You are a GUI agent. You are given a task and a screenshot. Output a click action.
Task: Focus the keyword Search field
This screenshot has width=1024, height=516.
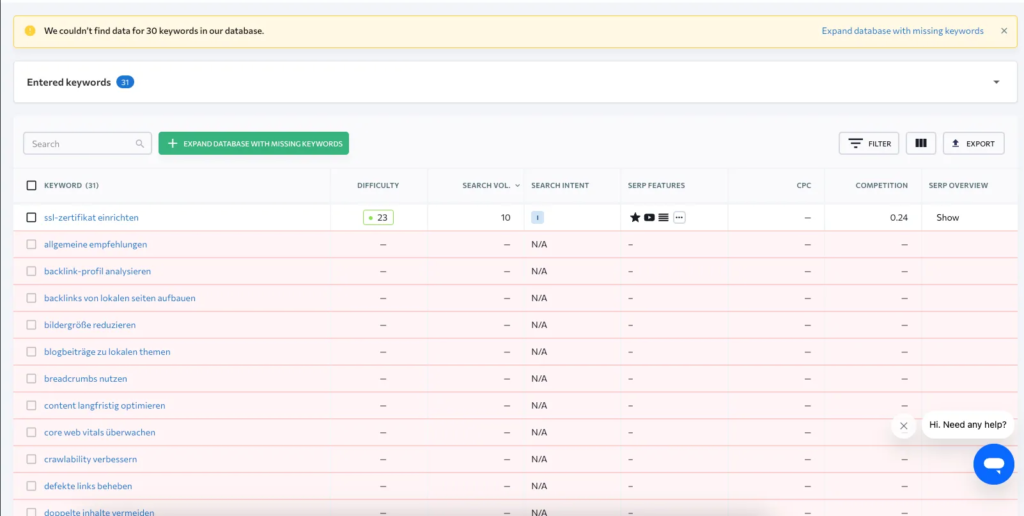click(x=88, y=144)
